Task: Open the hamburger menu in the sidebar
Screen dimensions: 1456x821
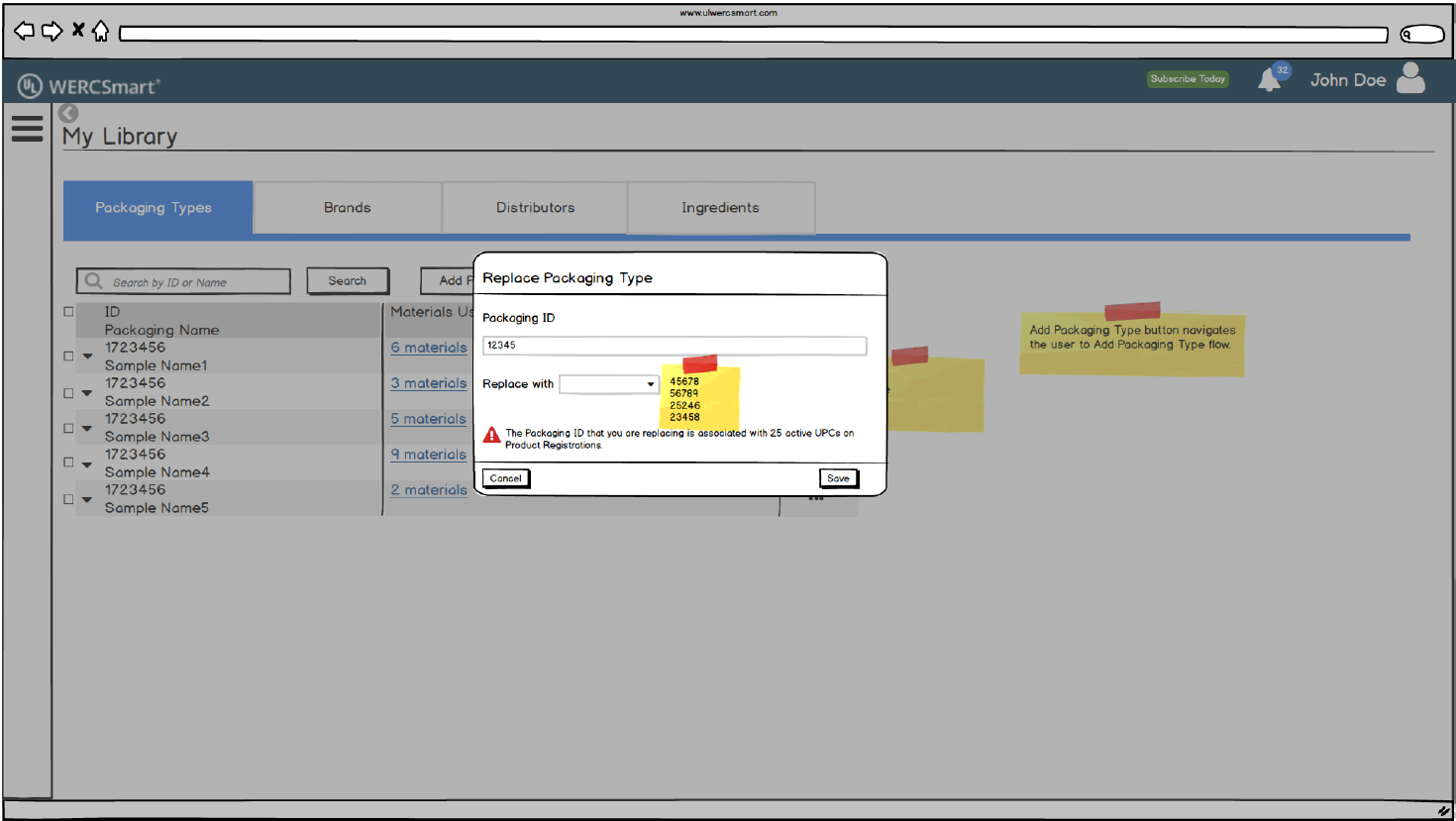Action: coord(27,128)
